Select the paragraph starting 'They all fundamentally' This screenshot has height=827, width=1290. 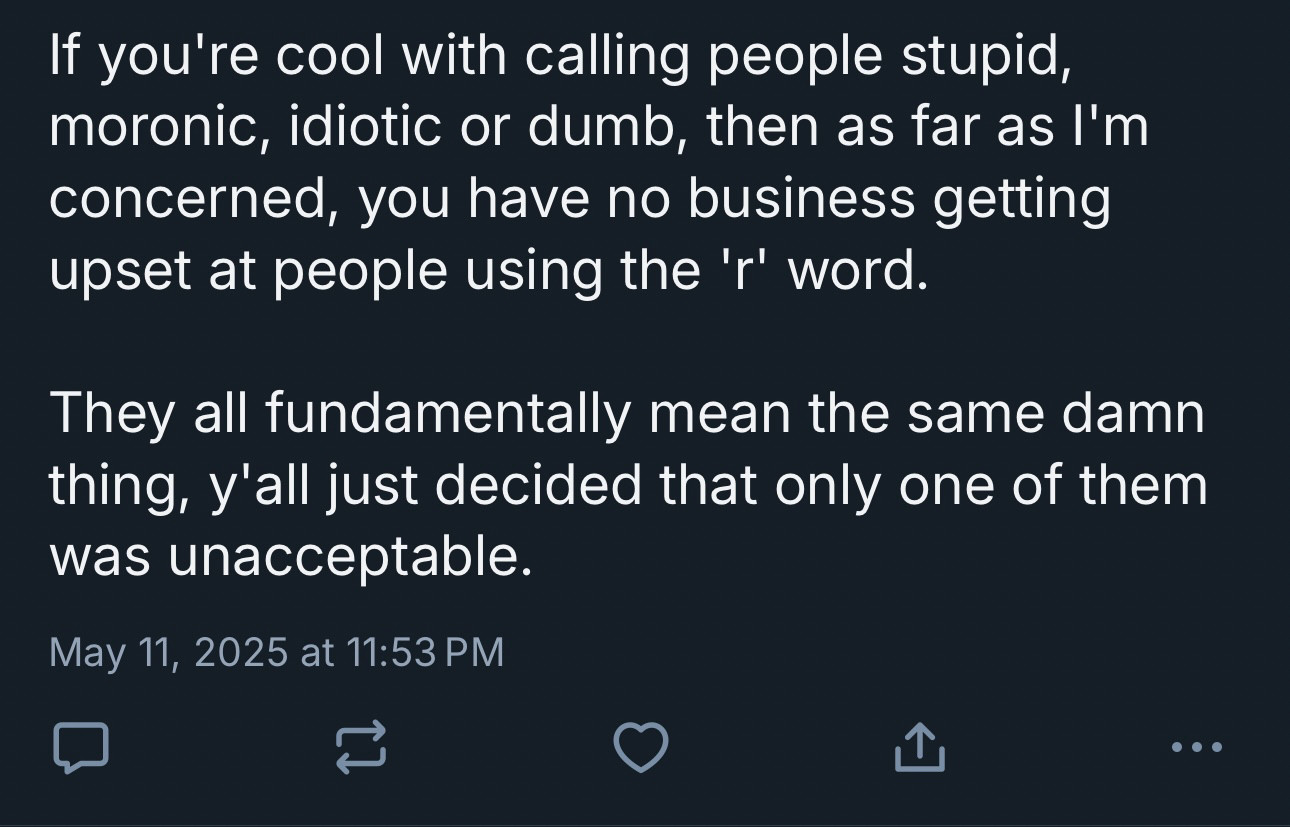(628, 485)
